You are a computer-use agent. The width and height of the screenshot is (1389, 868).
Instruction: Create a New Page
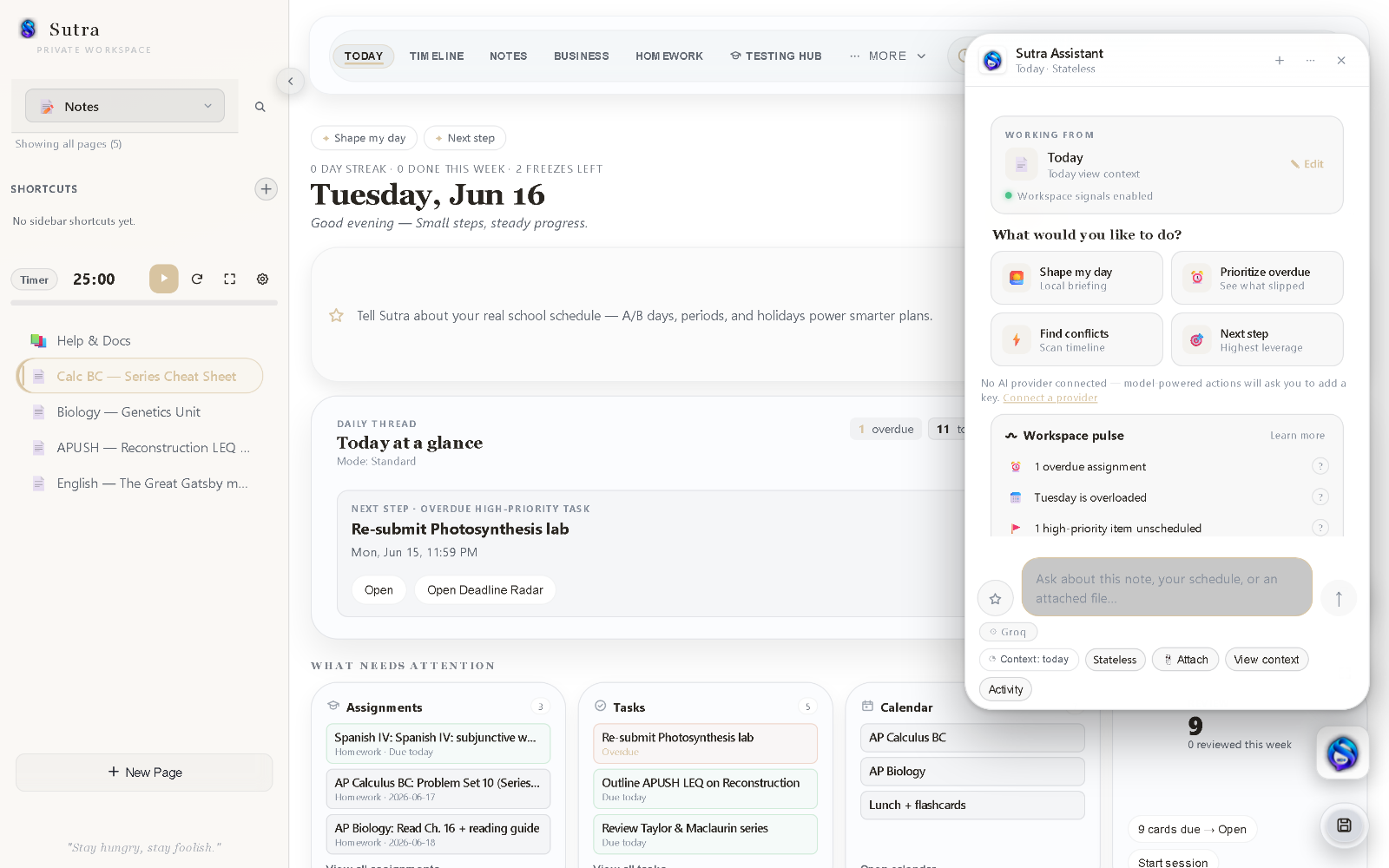pyautogui.click(x=144, y=772)
